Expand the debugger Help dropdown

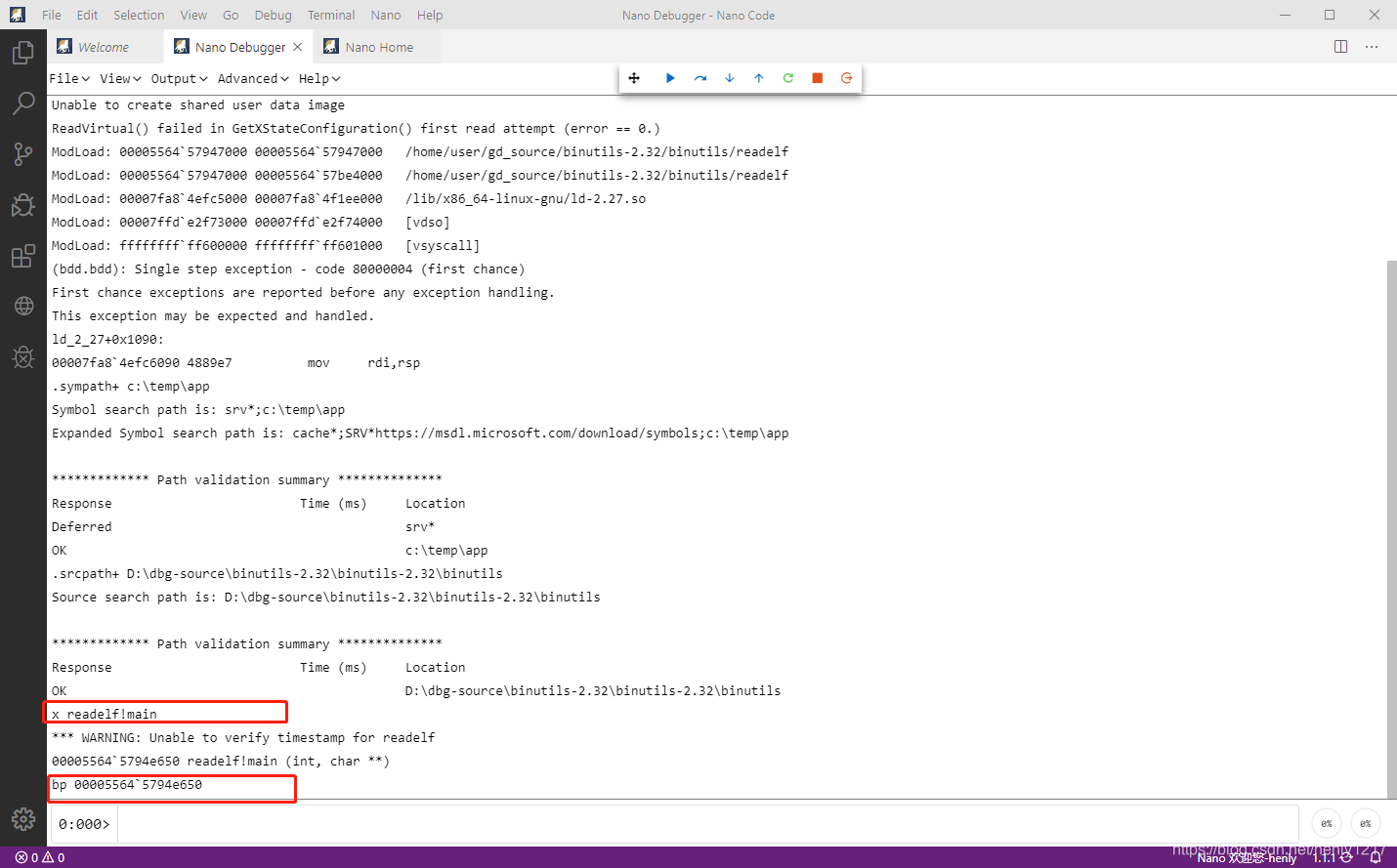[319, 79]
